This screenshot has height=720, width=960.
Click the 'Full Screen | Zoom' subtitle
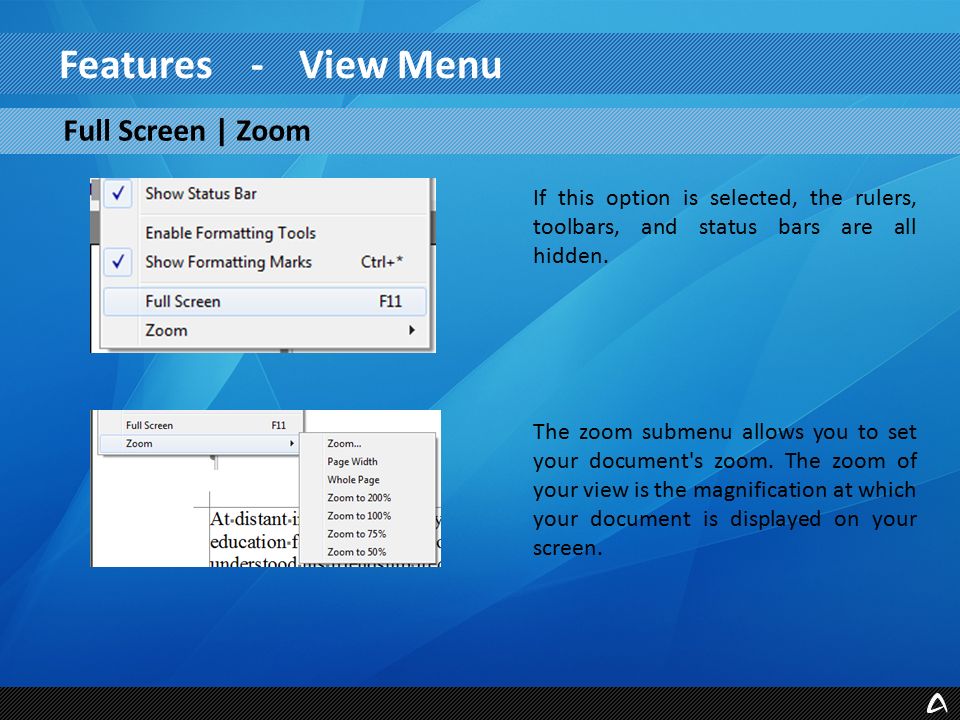point(187,131)
